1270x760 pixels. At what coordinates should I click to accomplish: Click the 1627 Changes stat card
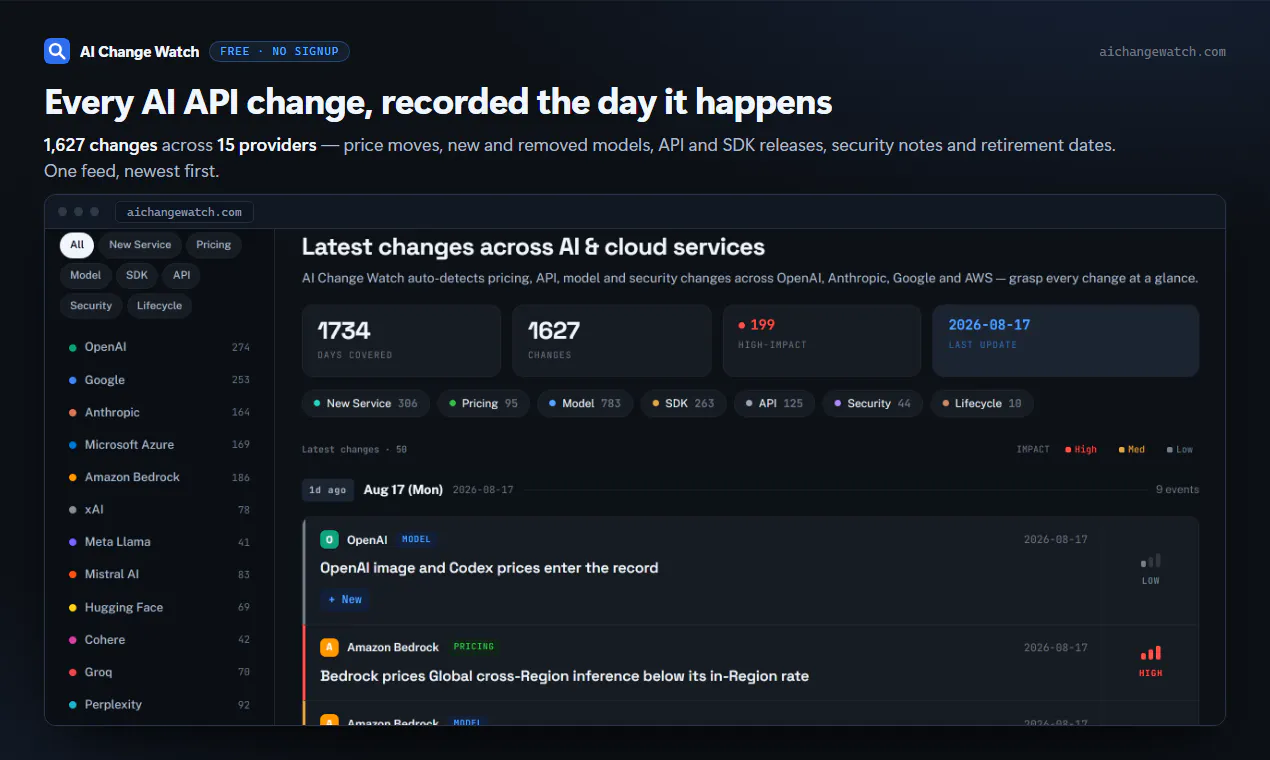click(x=612, y=341)
